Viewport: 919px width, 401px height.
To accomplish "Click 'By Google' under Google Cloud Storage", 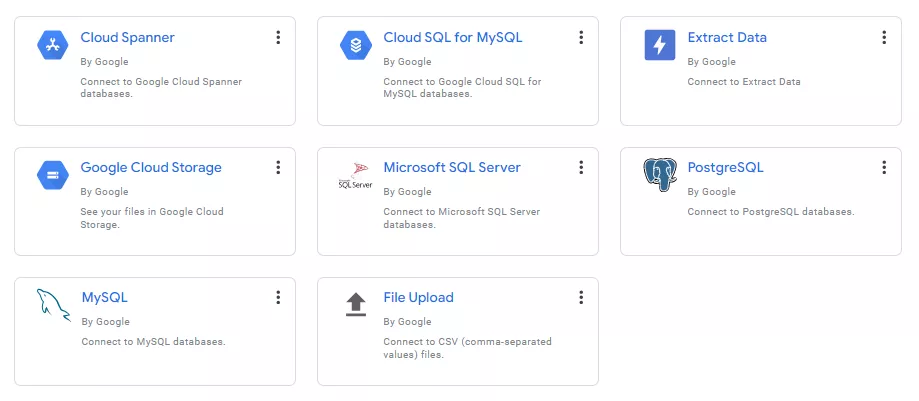I will 104,192.
